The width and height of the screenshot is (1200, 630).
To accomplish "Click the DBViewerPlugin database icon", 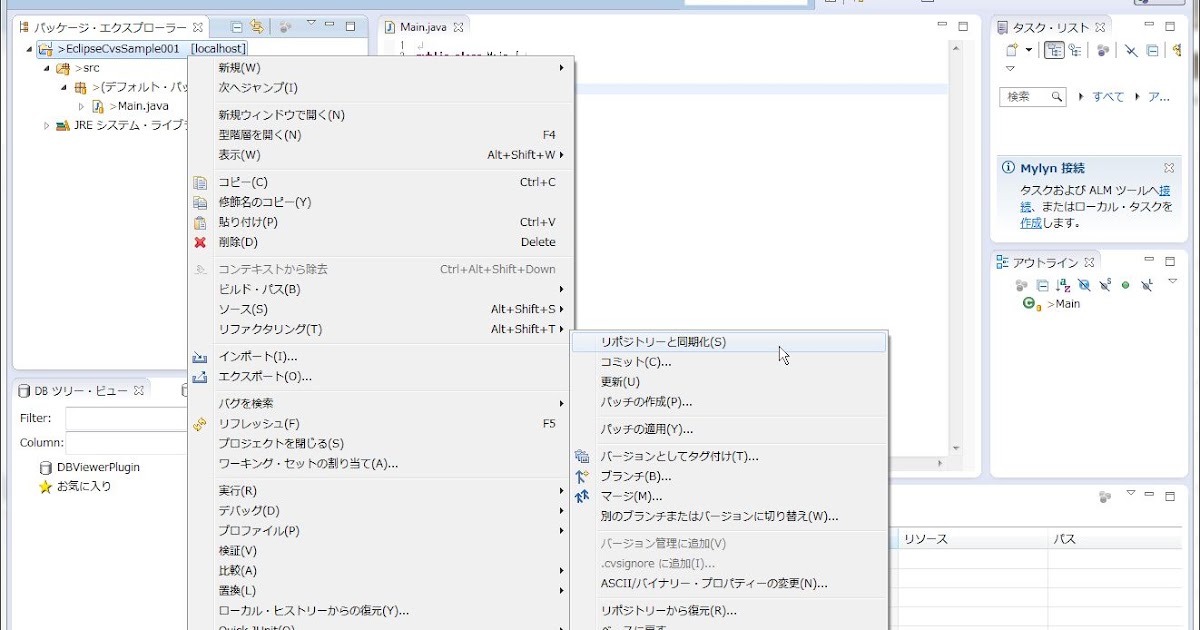I will [44, 466].
